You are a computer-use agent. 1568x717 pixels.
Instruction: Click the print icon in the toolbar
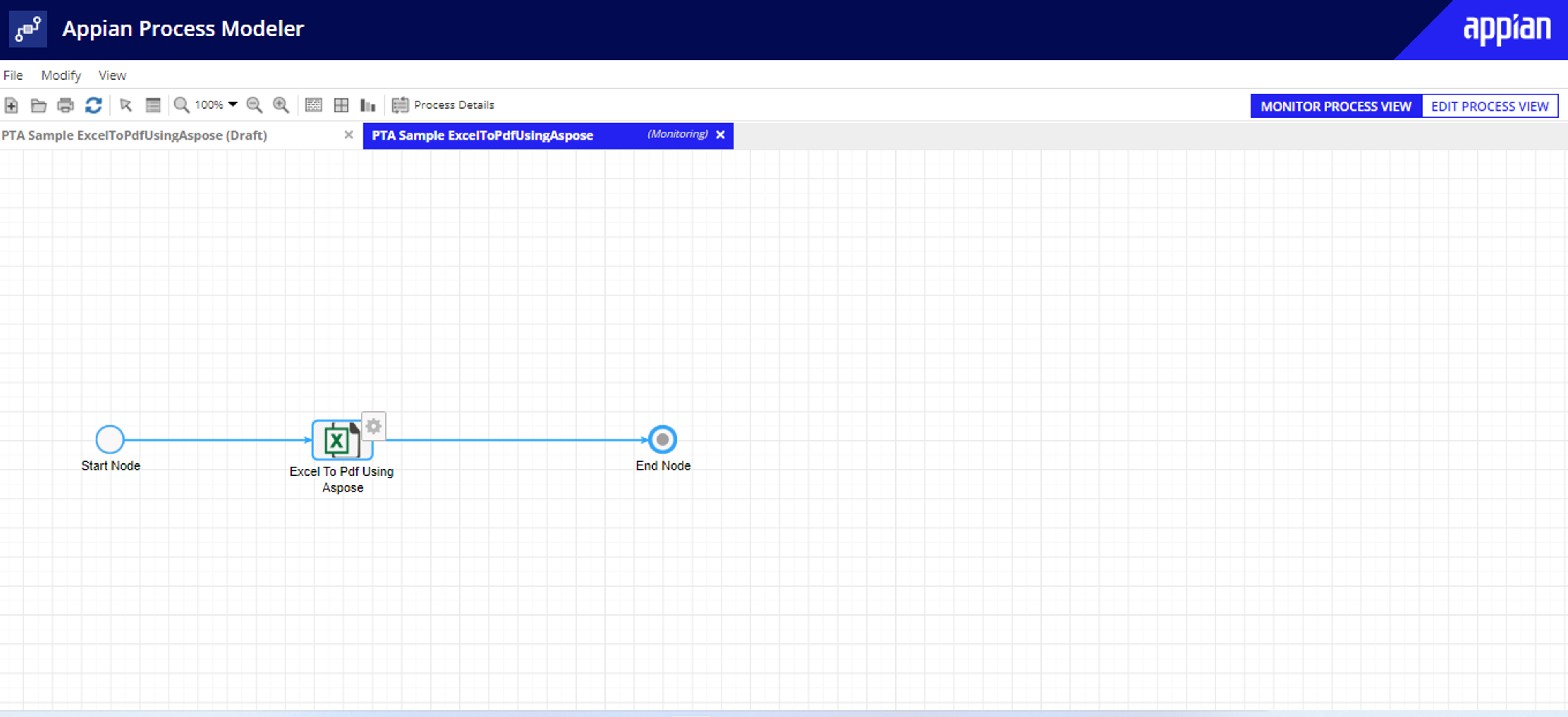[x=66, y=105]
